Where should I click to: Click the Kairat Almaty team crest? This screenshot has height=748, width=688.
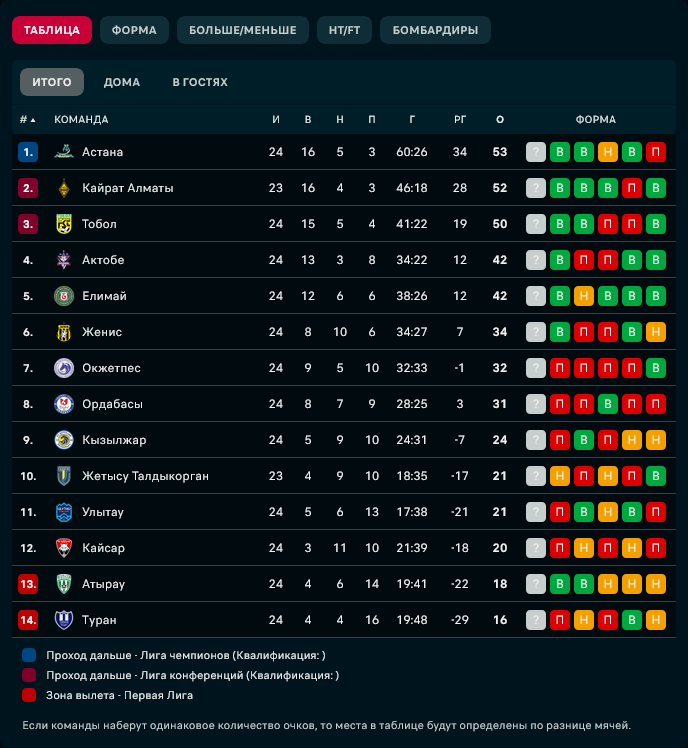[64, 188]
